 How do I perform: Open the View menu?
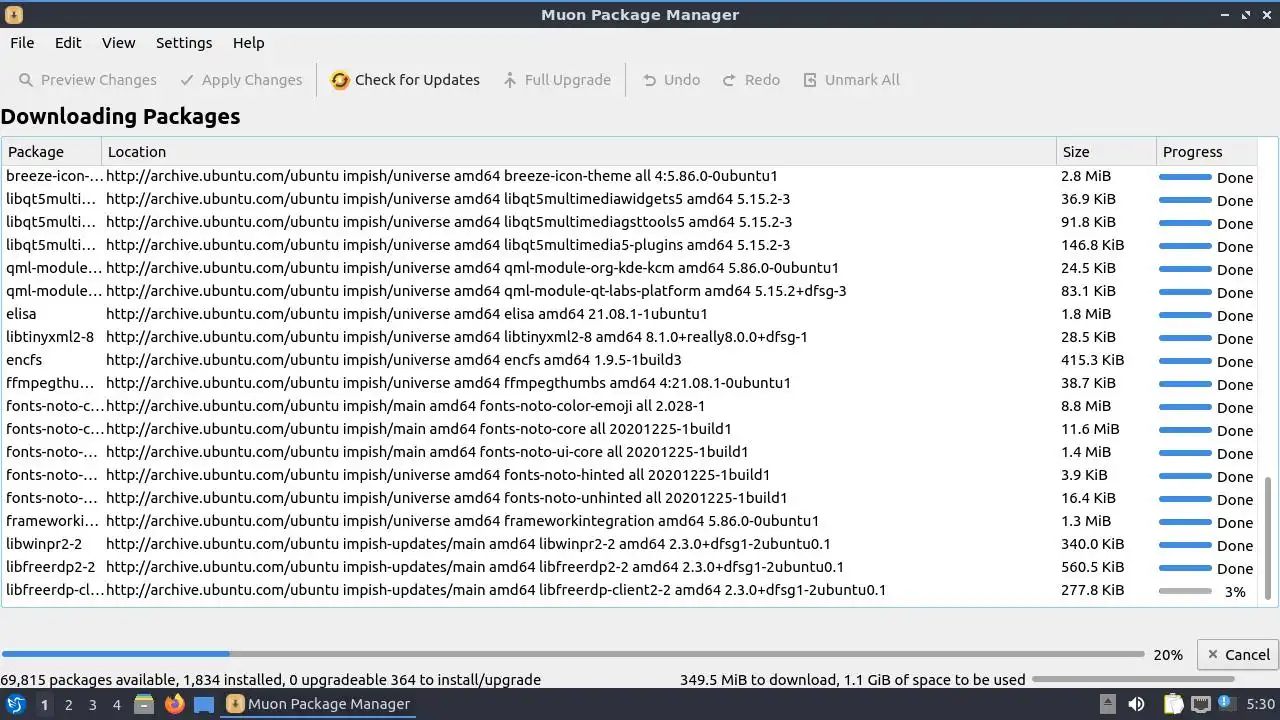pyautogui.click(x=118, y=43)
